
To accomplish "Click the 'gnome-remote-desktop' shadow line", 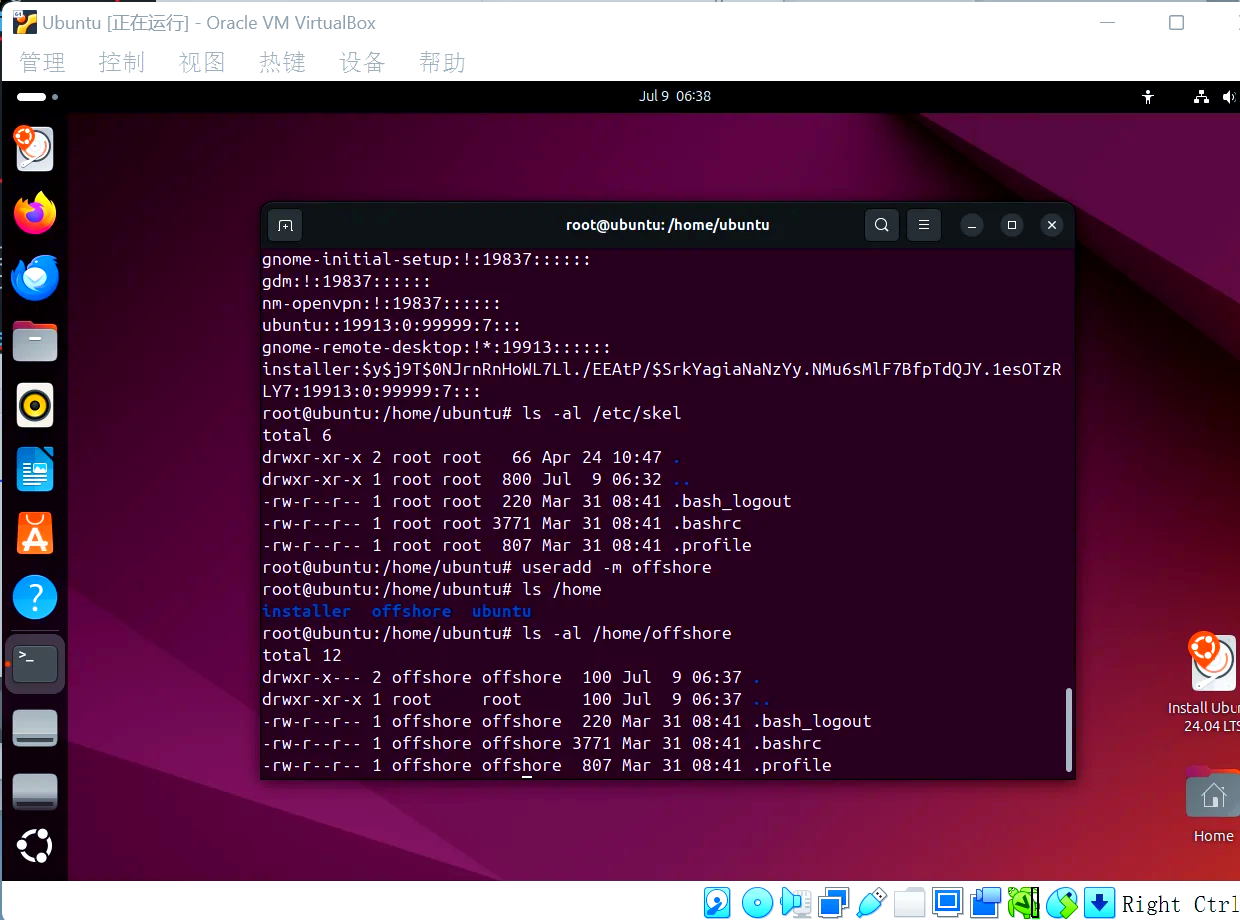I will click(x=436, y=347).
